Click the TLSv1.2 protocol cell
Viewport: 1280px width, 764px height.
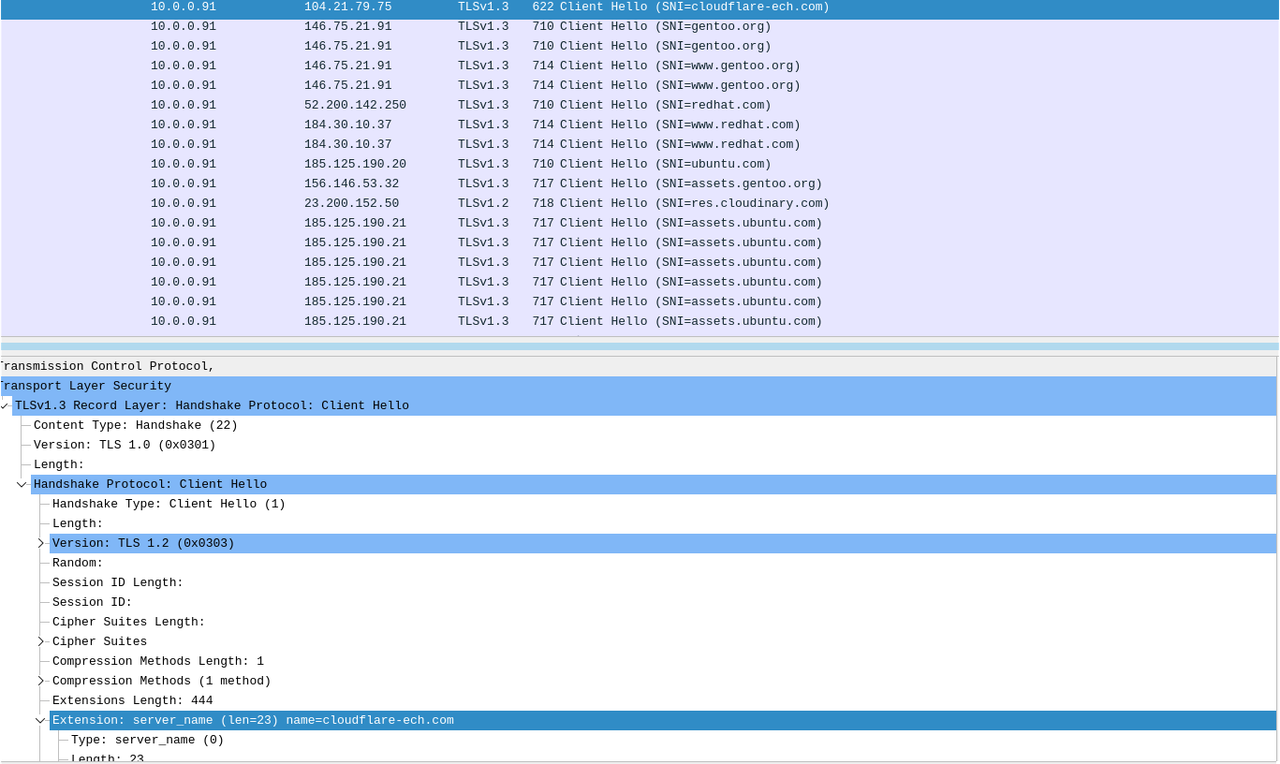pos(483,203)
